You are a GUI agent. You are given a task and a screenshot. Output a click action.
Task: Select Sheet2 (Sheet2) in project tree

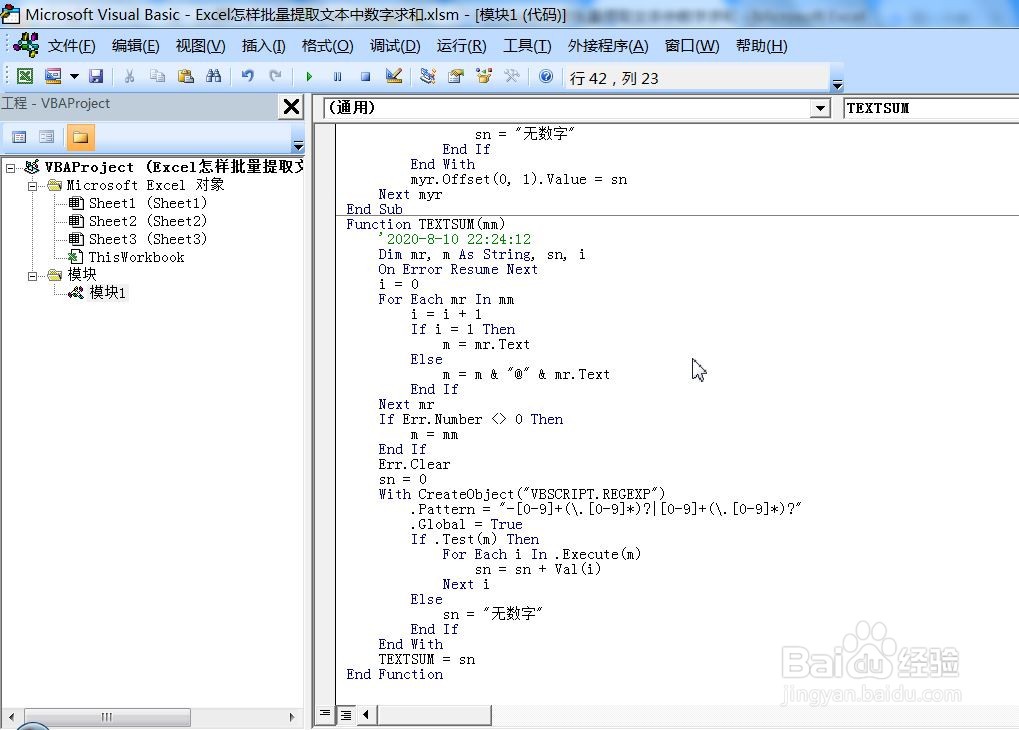click(148, 222)
